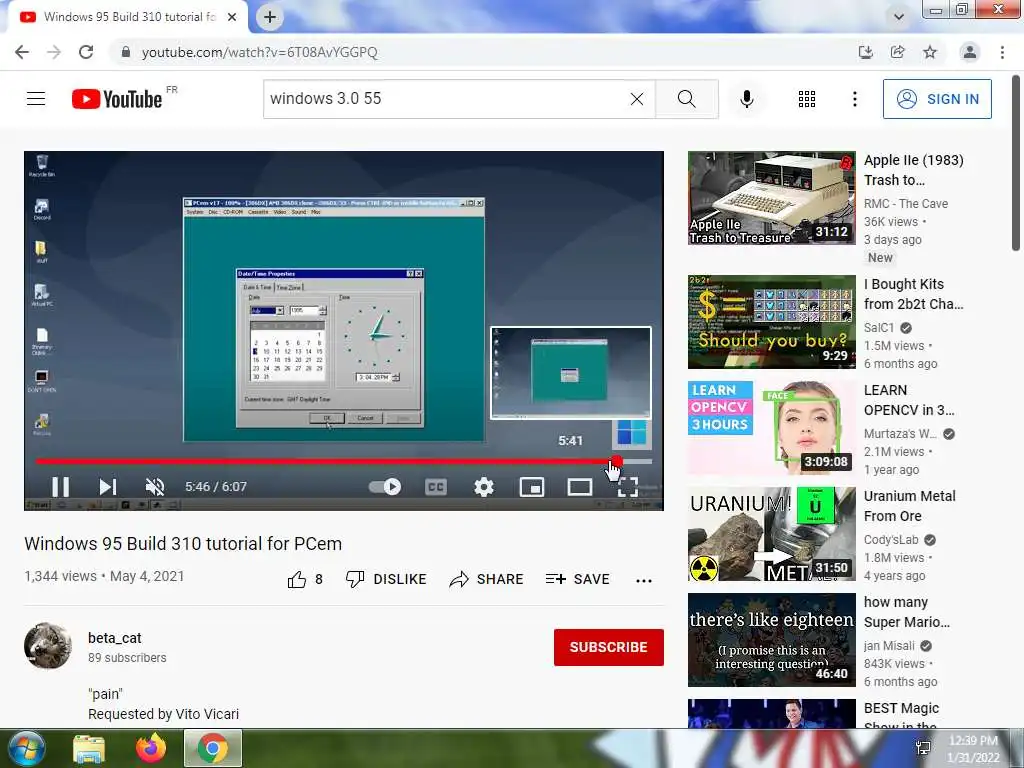Viewport: 1024px width, 768px height.
Task: Click the Windows 95 Build 310 browser tab
Action: click(127, 17)
